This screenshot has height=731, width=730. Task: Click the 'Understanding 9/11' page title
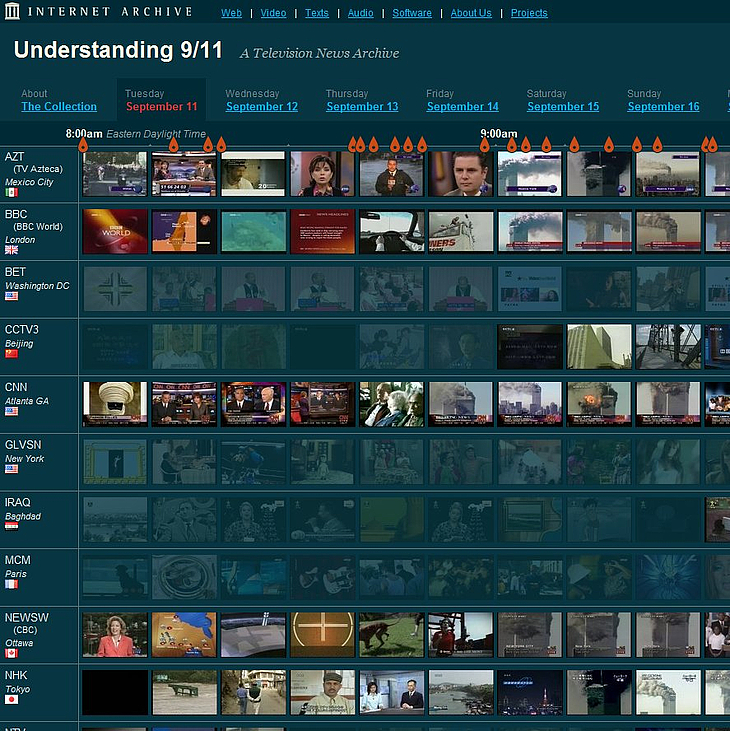pos(118,50)
